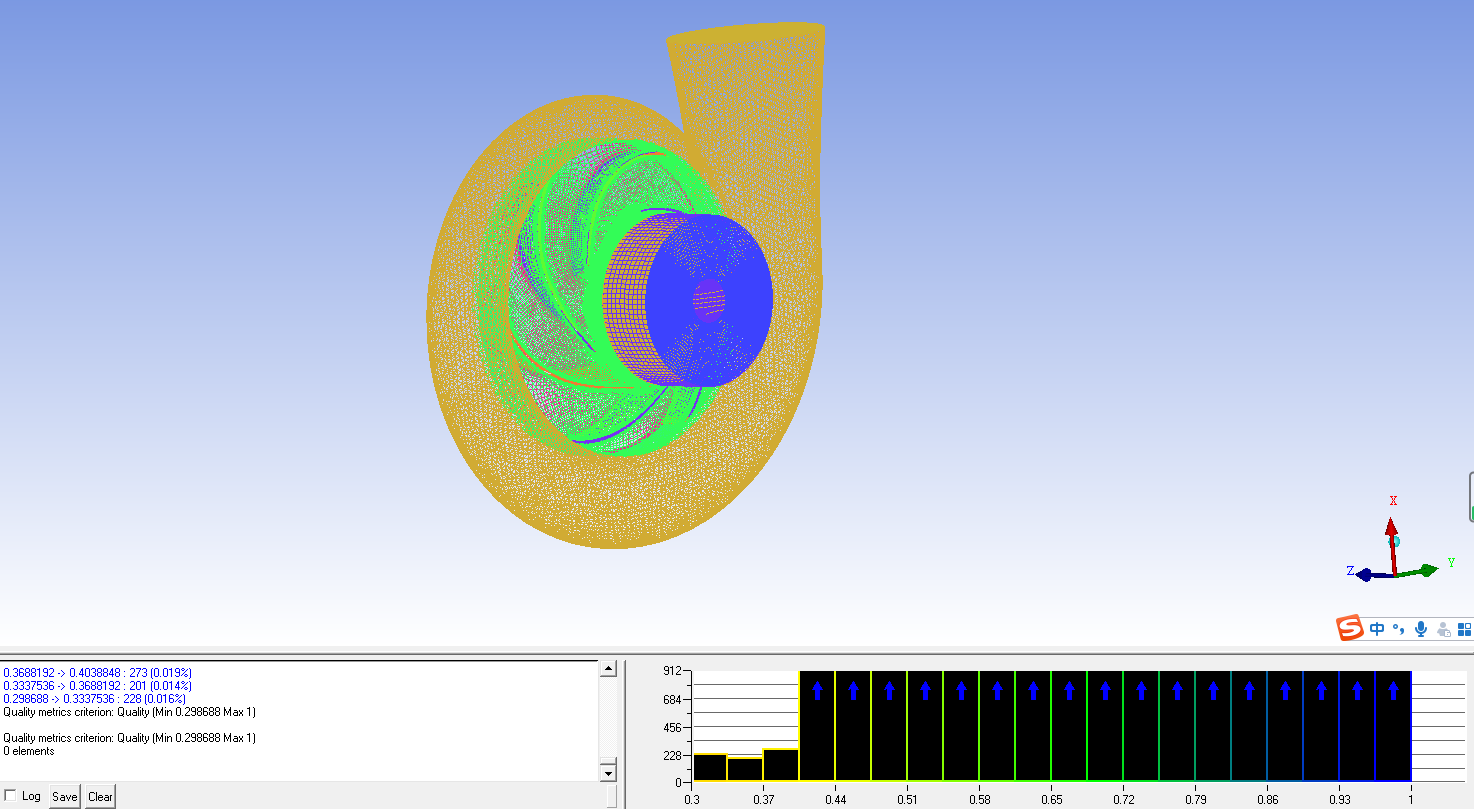
Task: Open the IME toolbox grid icon
Action: [x=1464, y=629]
